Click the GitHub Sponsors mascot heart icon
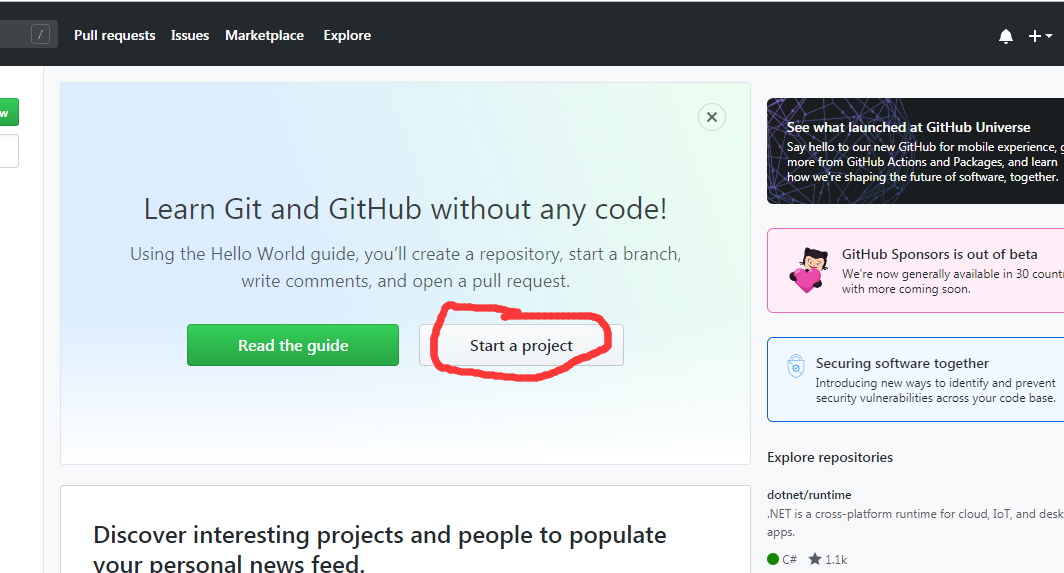 808,270
